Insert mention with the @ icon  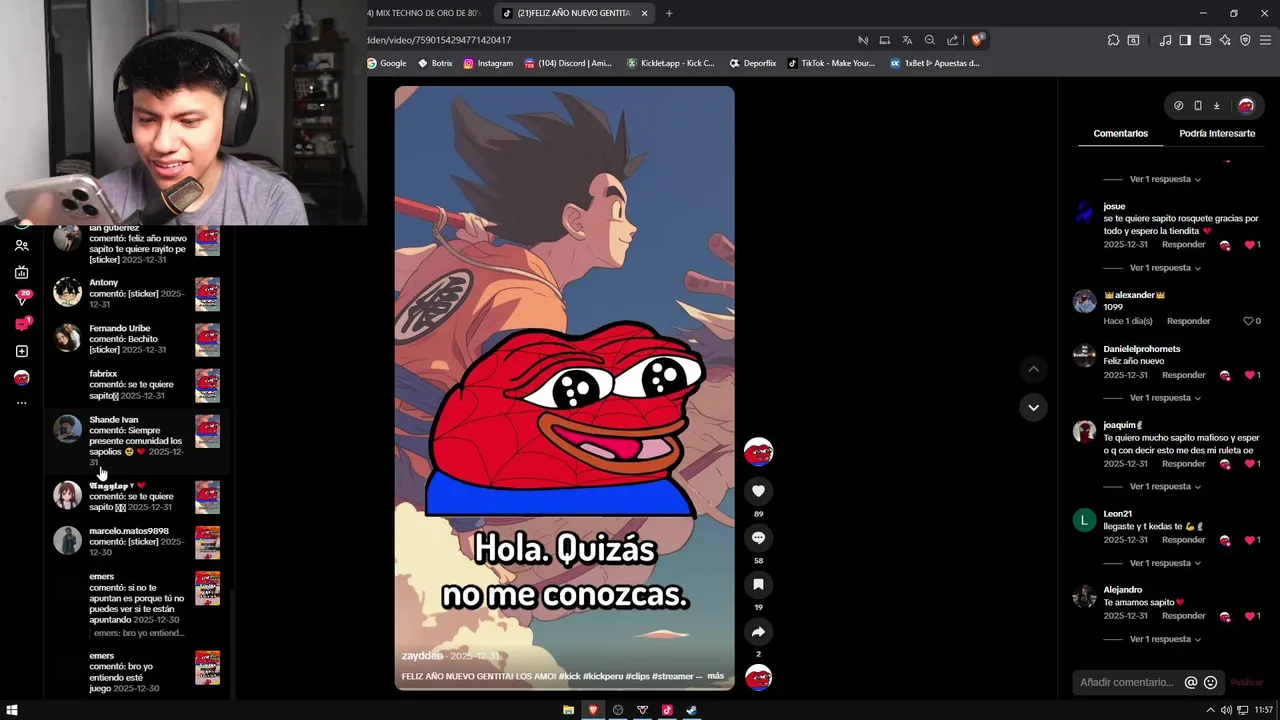[1190, 682]
